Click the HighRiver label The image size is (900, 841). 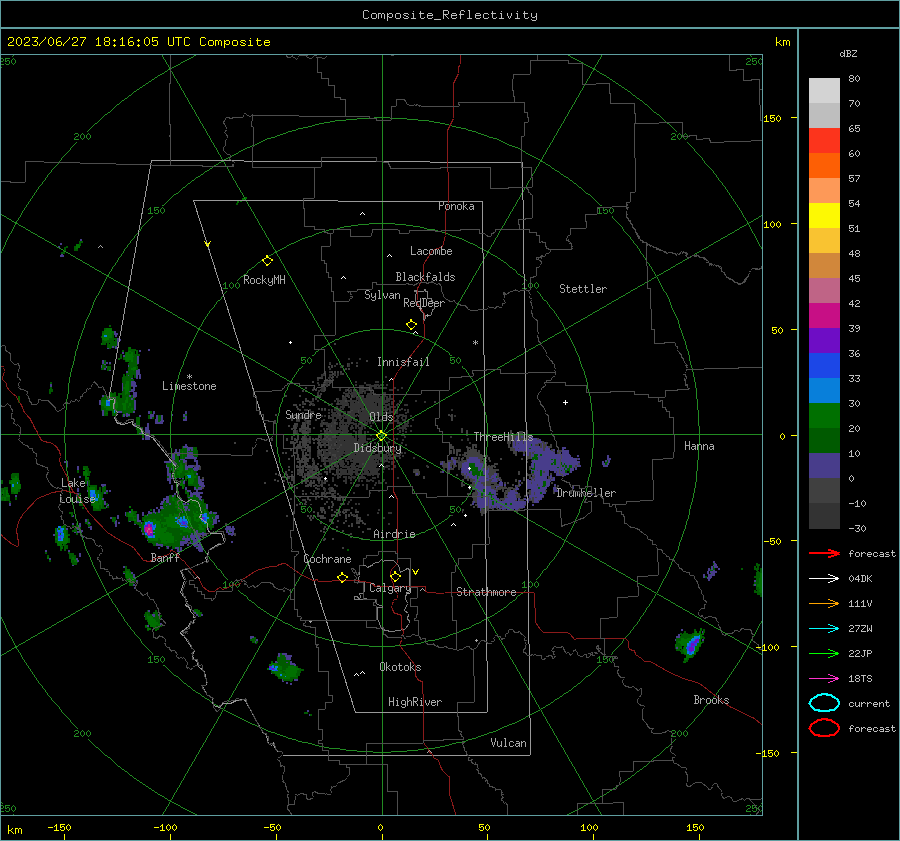415,702
